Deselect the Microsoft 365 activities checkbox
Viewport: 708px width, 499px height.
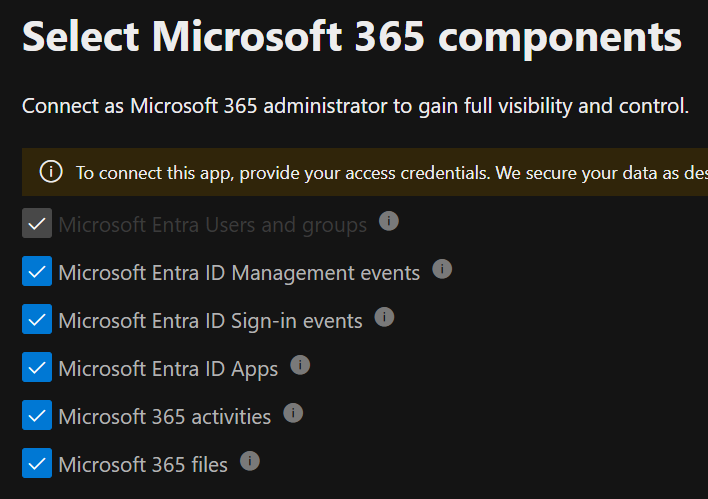pyautogui.click(x=37, y=416)
